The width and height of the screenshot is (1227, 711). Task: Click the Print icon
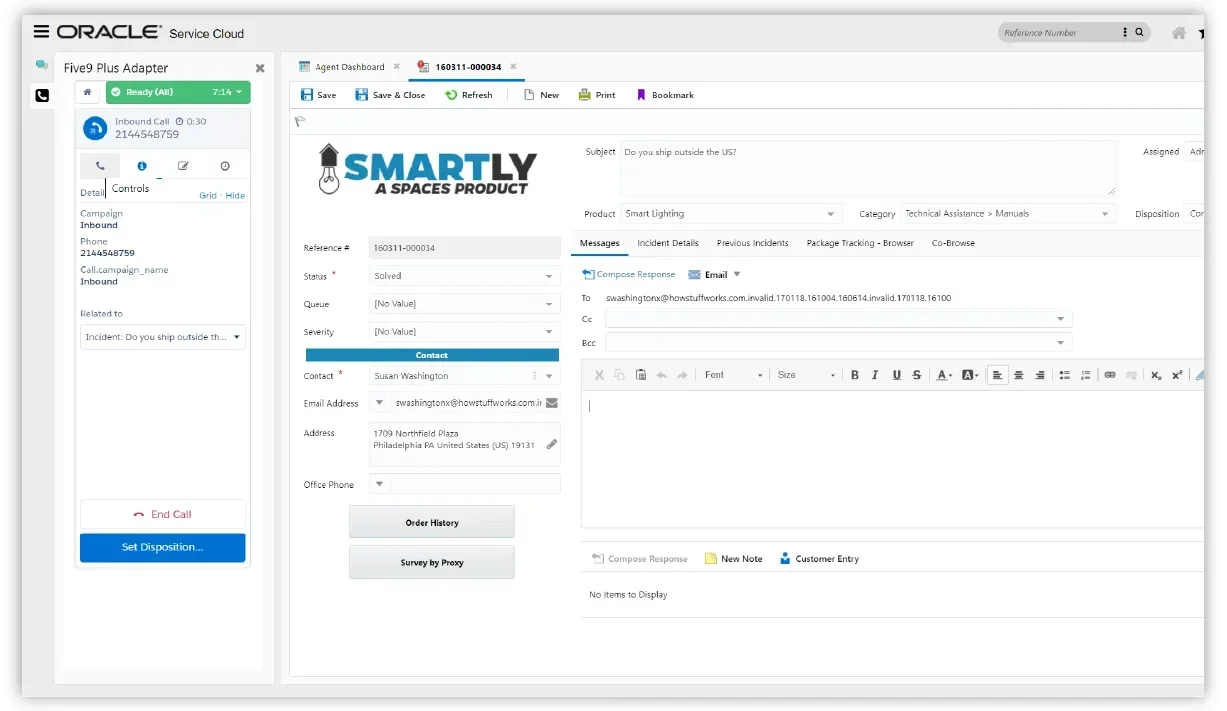(x=584, y=95)
